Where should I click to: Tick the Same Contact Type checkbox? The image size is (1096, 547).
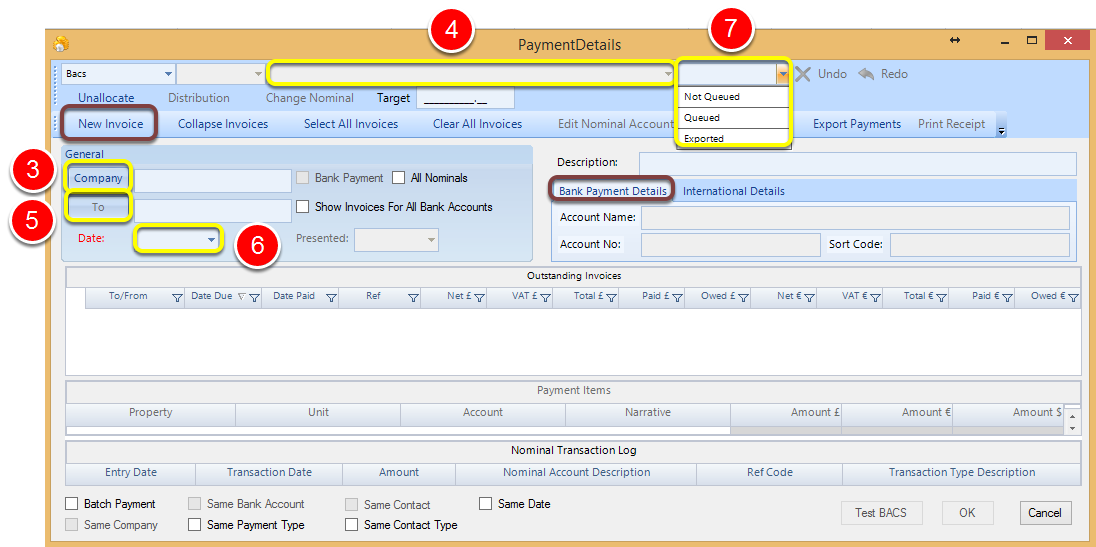pyautogui.click(x=352, y=525)
